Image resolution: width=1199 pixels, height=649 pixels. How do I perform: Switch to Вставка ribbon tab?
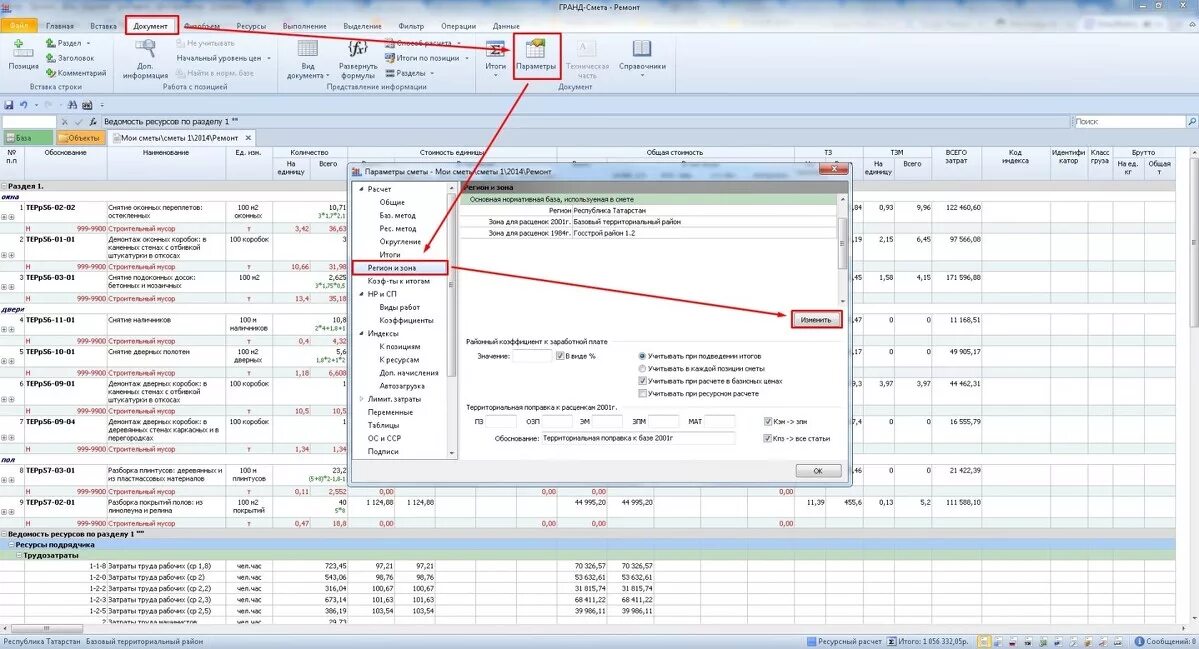coord(103,26)
